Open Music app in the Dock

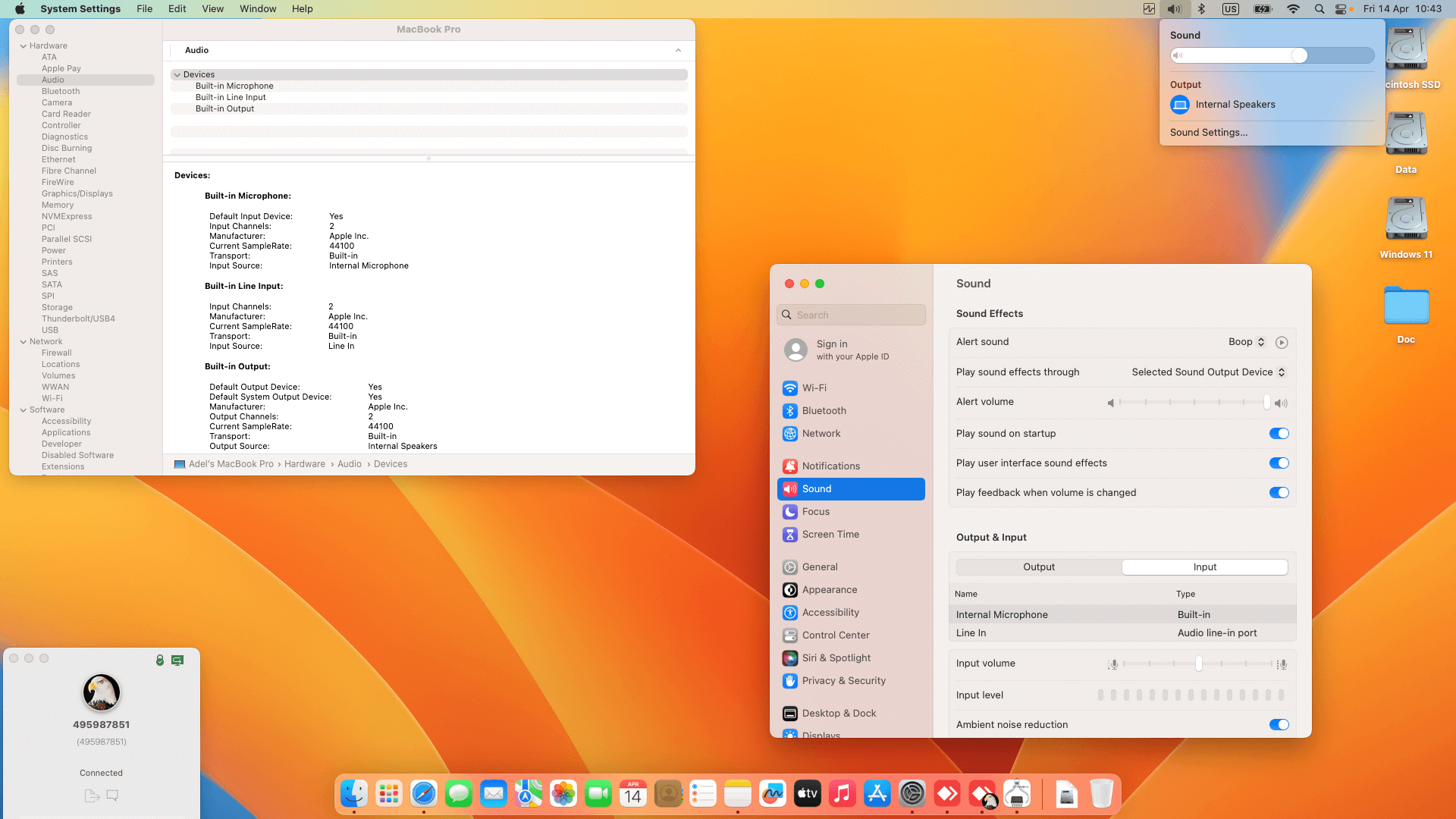842,793
